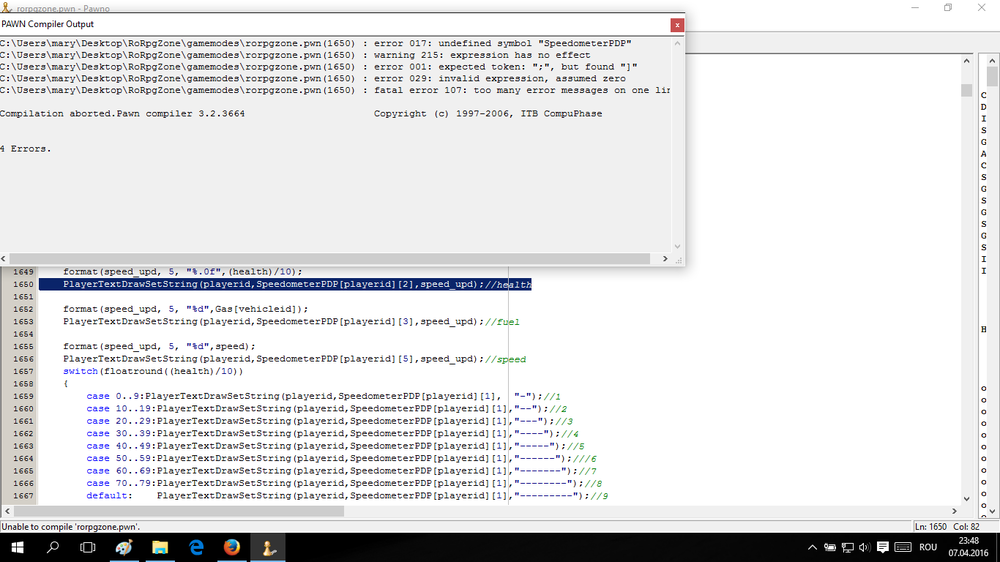Click status bar Unable to compile message
This screenshot has height=562, width=1000.
(70, 527)
